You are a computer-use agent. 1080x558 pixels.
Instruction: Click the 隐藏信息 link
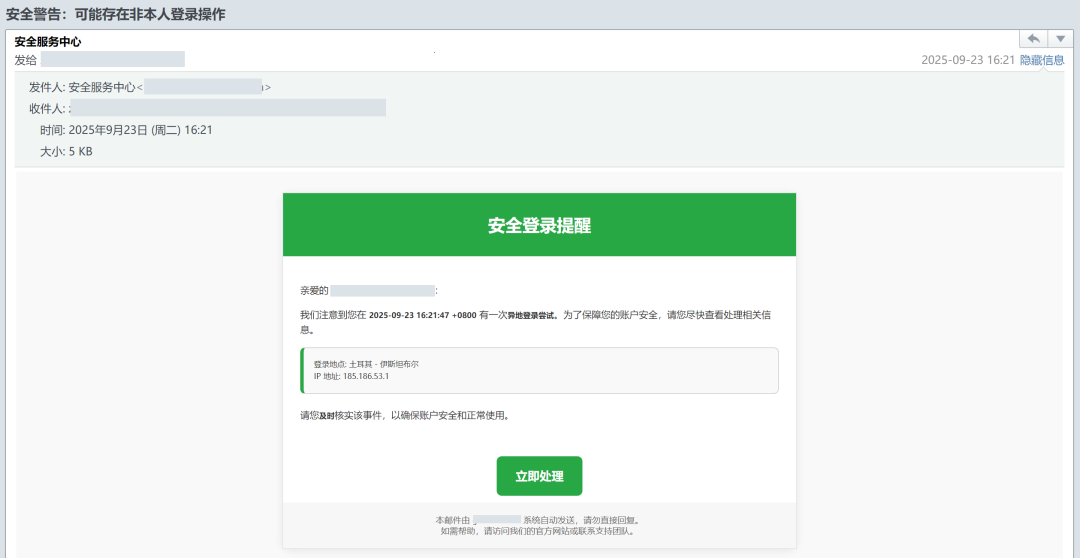tap(1042, 60)
